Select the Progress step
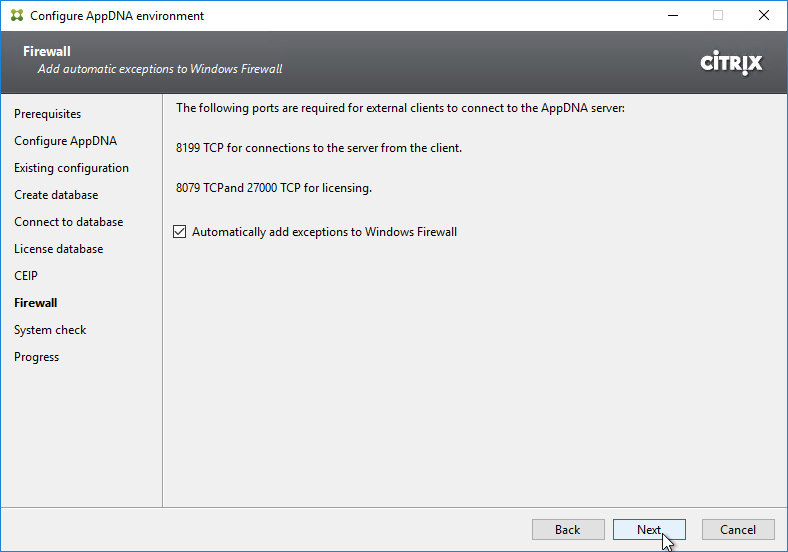The width and height of the screenshot is (788, 552). pyautogui.click(x=37, y=357)
